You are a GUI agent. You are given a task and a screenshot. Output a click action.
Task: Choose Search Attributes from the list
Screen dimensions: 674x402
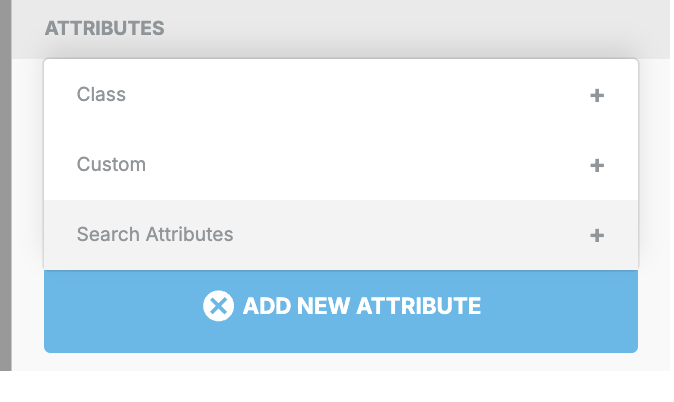click(x=341, y=235)
